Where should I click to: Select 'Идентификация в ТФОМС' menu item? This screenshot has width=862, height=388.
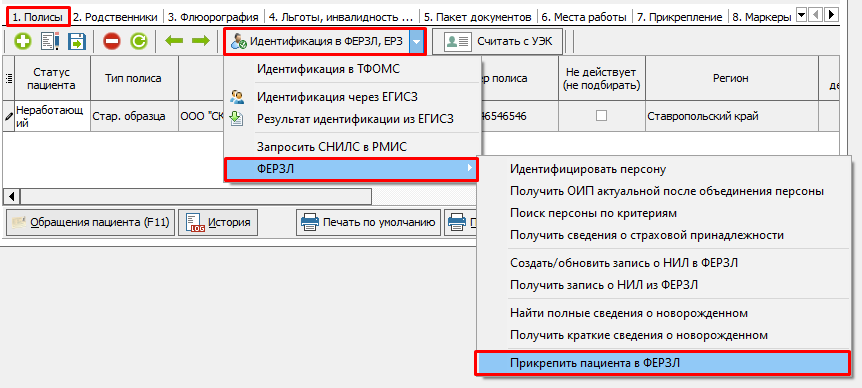pos(352,69)
